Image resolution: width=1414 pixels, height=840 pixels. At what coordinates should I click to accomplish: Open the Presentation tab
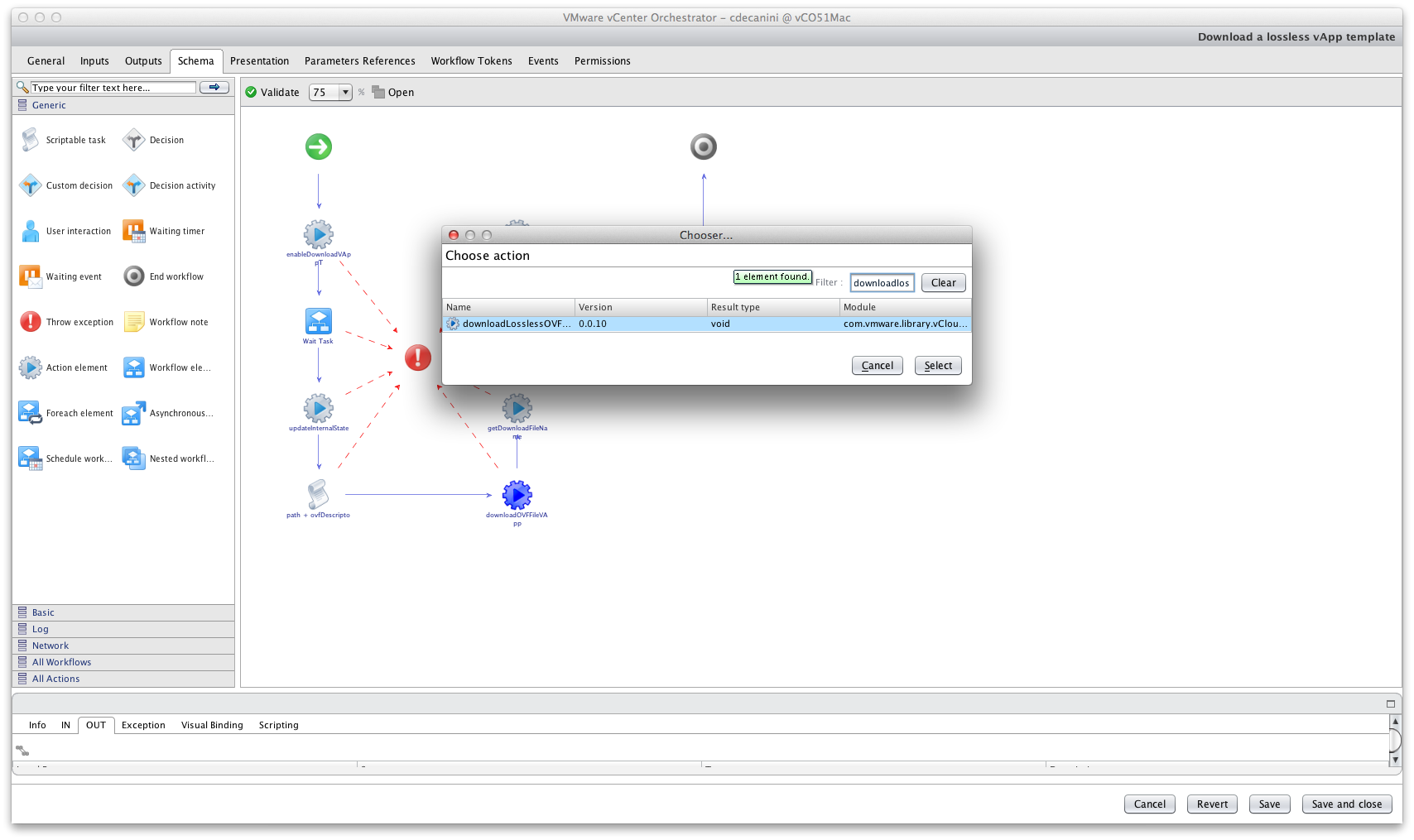[x=259, y=61]
